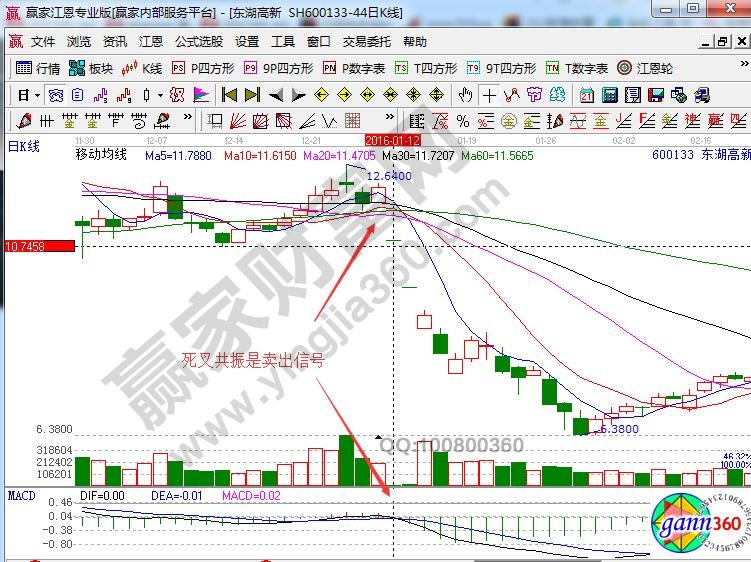The width and height of the screenshot is (751, 562).
Task: Open the 9T四方形 tool
Action: click(501, 69)
